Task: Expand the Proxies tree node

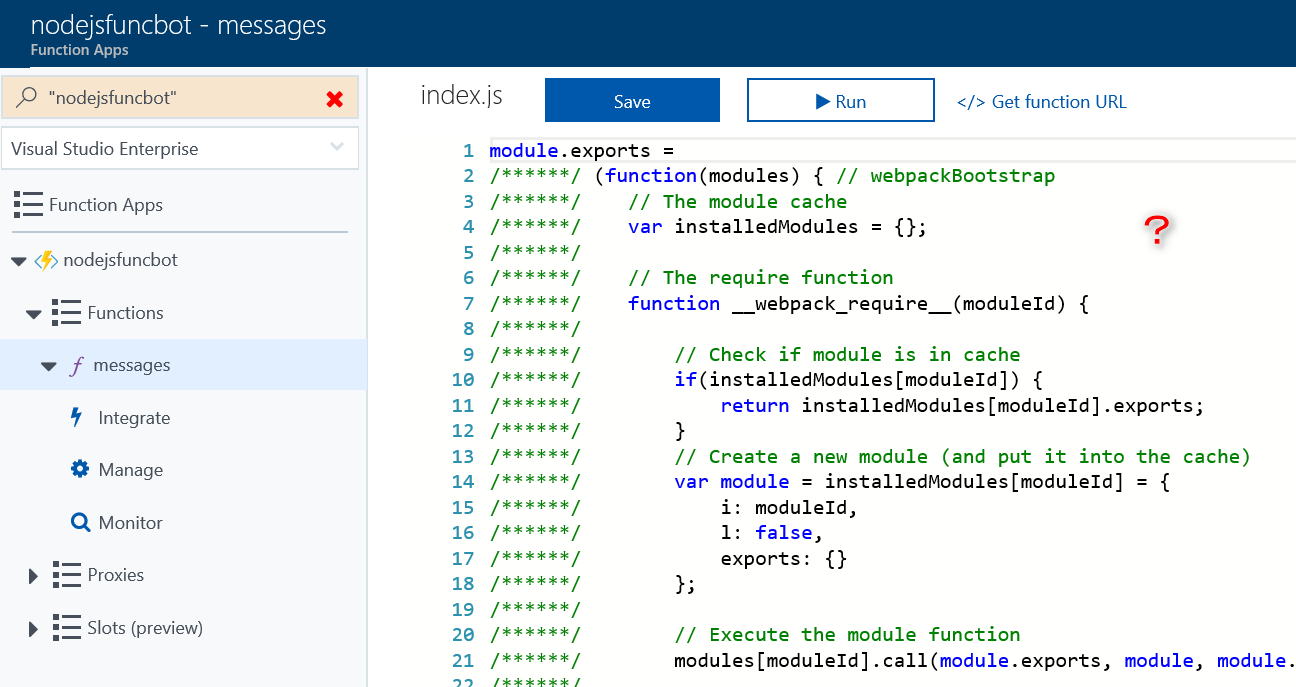Action: pyautogui.click(x=33, y=576)
